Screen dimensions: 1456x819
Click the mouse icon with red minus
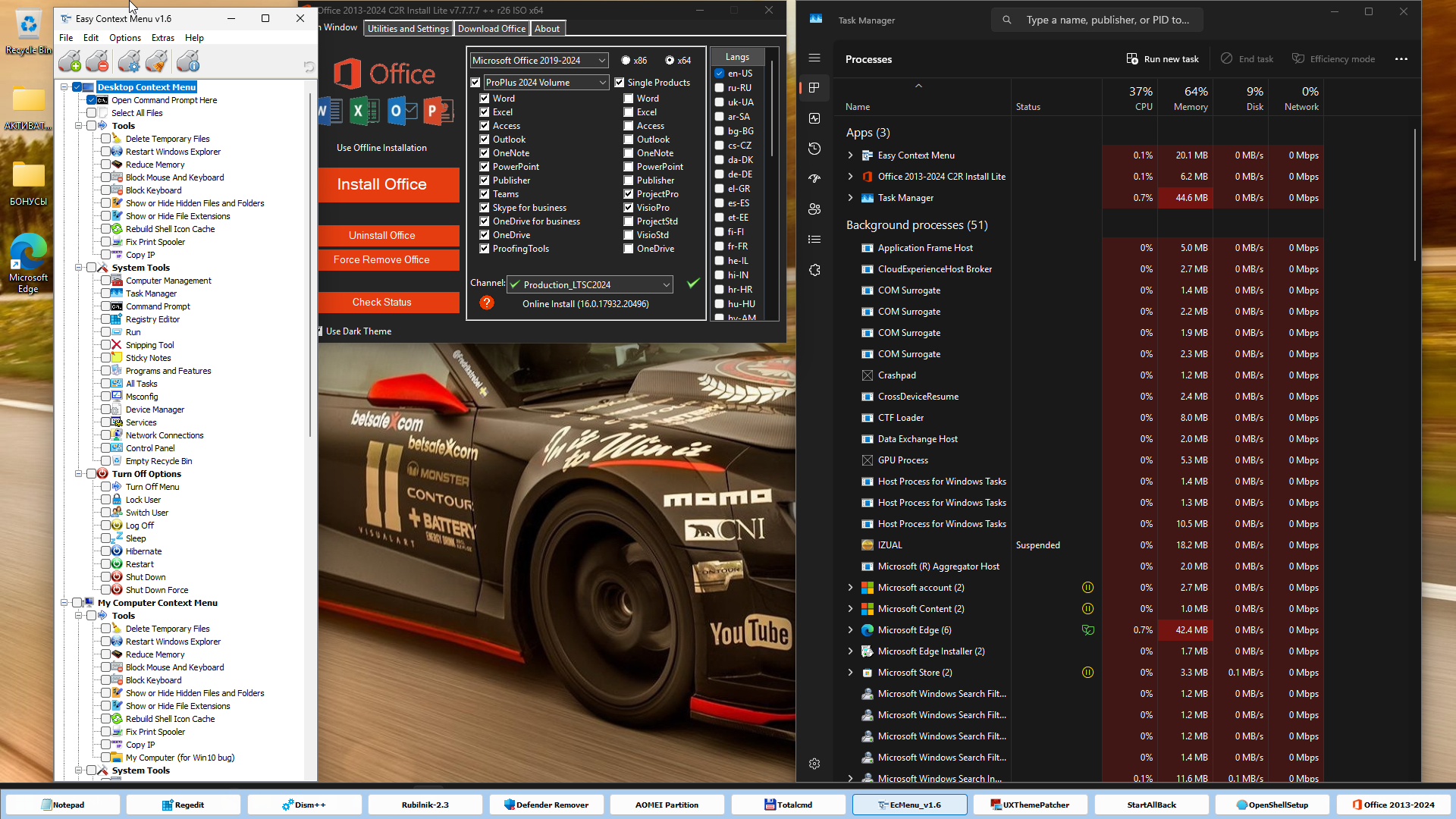(x=97, y=61)
